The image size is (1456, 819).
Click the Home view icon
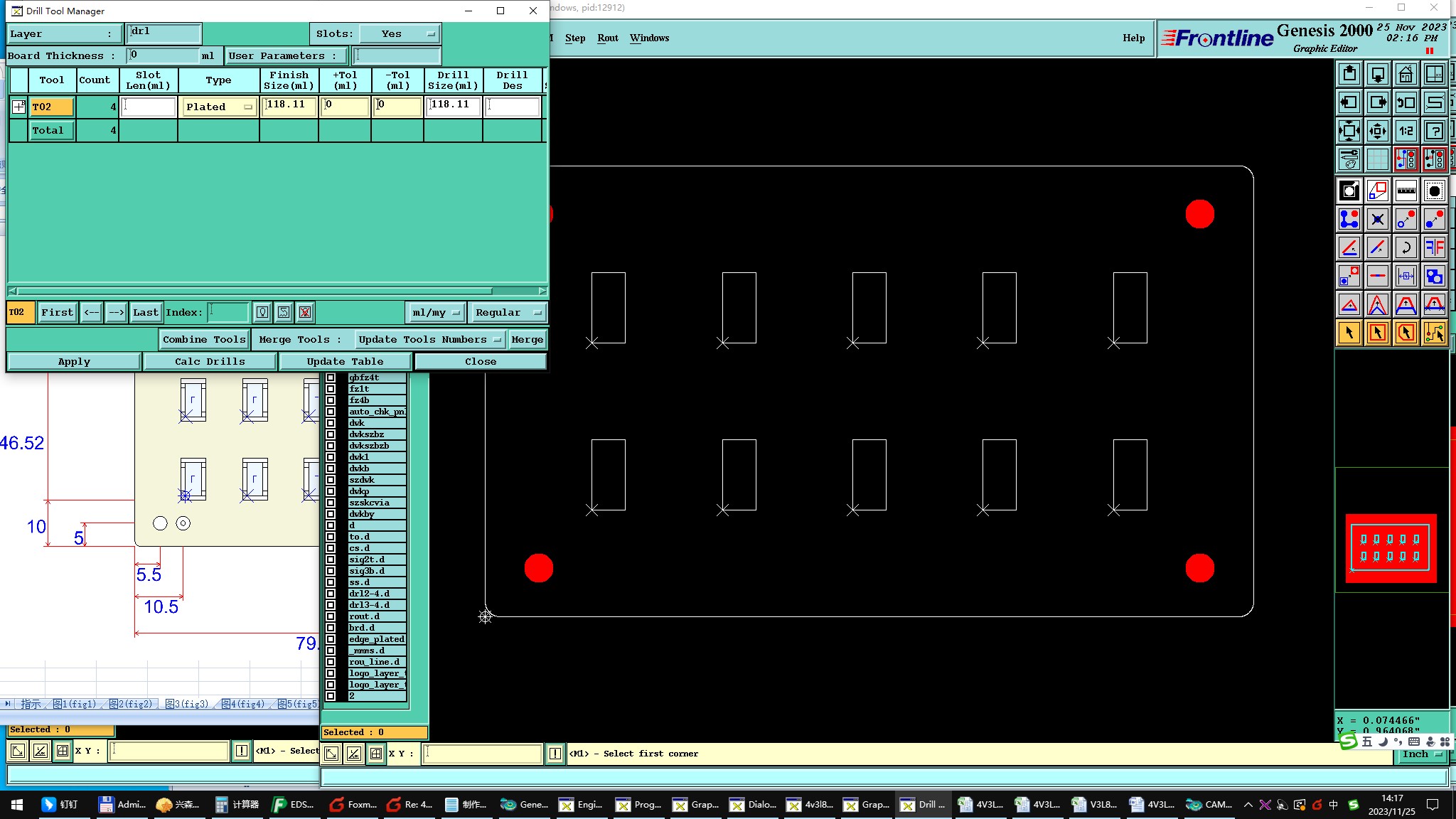(1406, 74)
